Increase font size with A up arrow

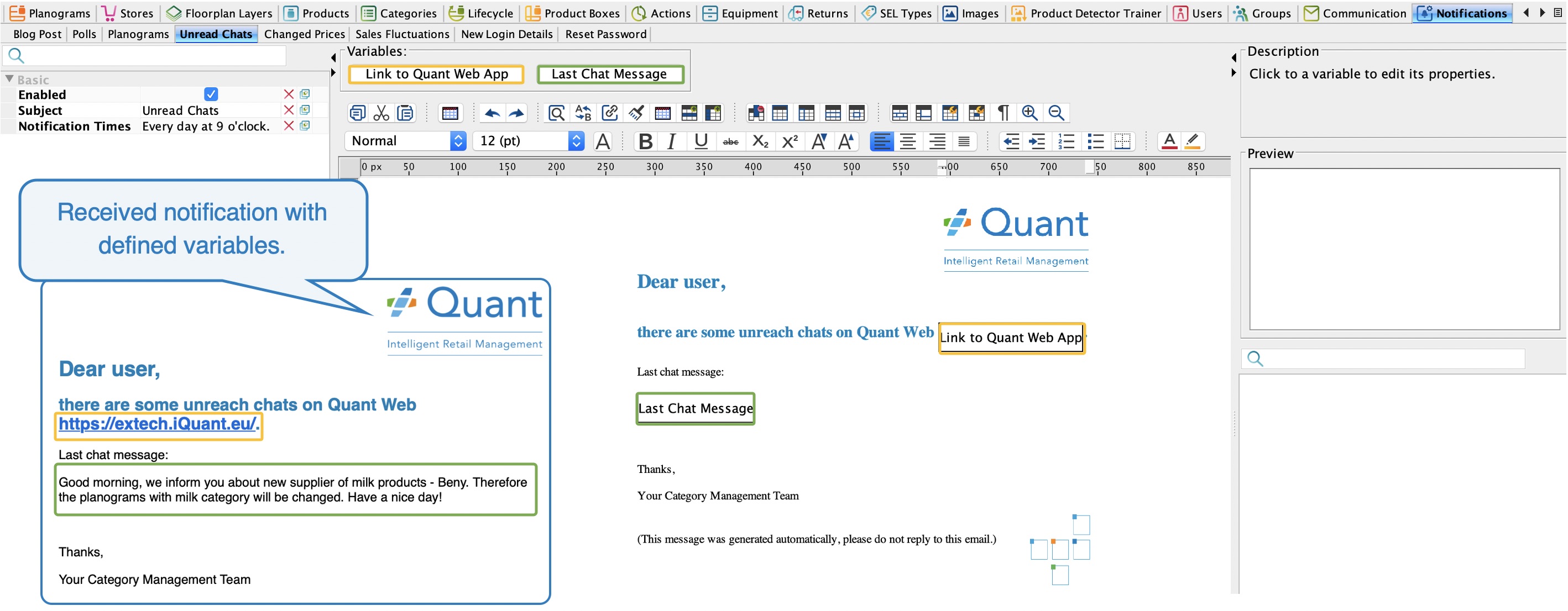pos(846,141)
